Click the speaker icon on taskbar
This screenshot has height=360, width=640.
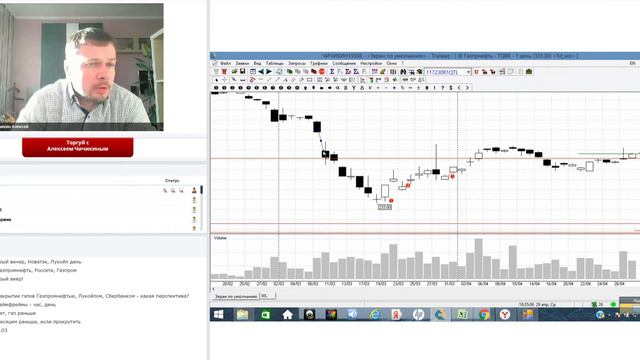click(353, 314)
